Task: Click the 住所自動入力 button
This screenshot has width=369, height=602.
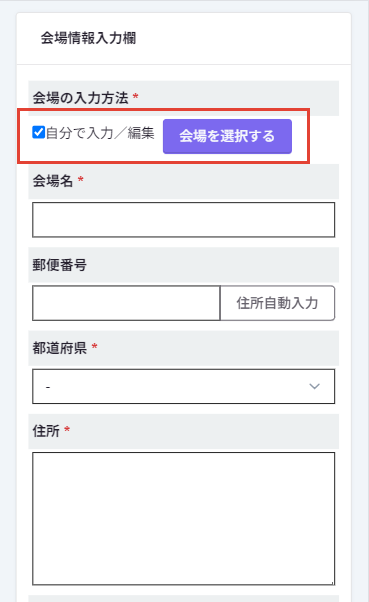Action: (277, 303)
